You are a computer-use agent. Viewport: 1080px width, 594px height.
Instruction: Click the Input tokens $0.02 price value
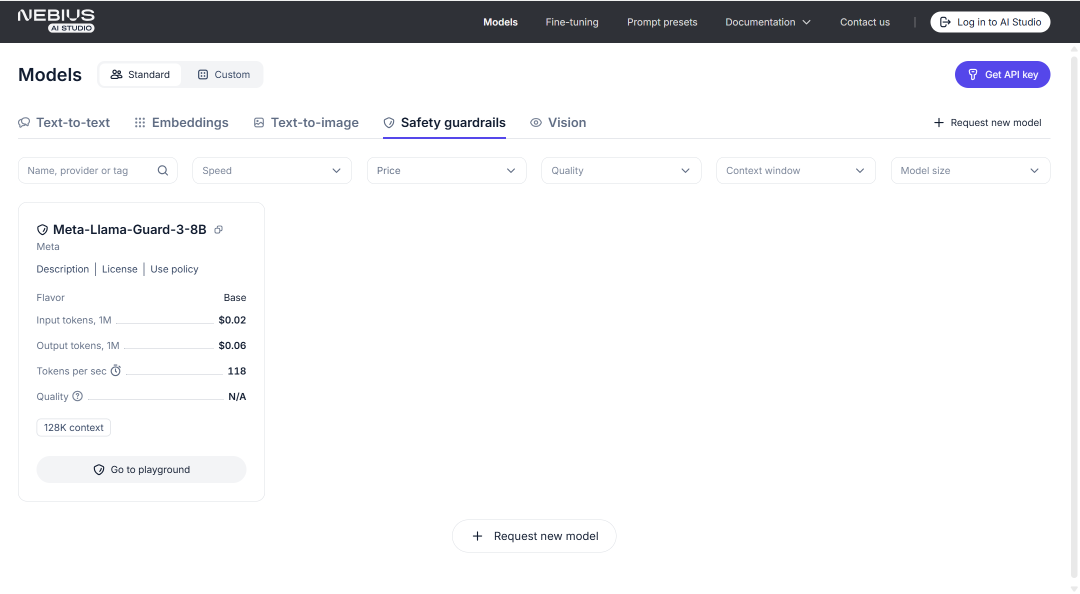232,320
